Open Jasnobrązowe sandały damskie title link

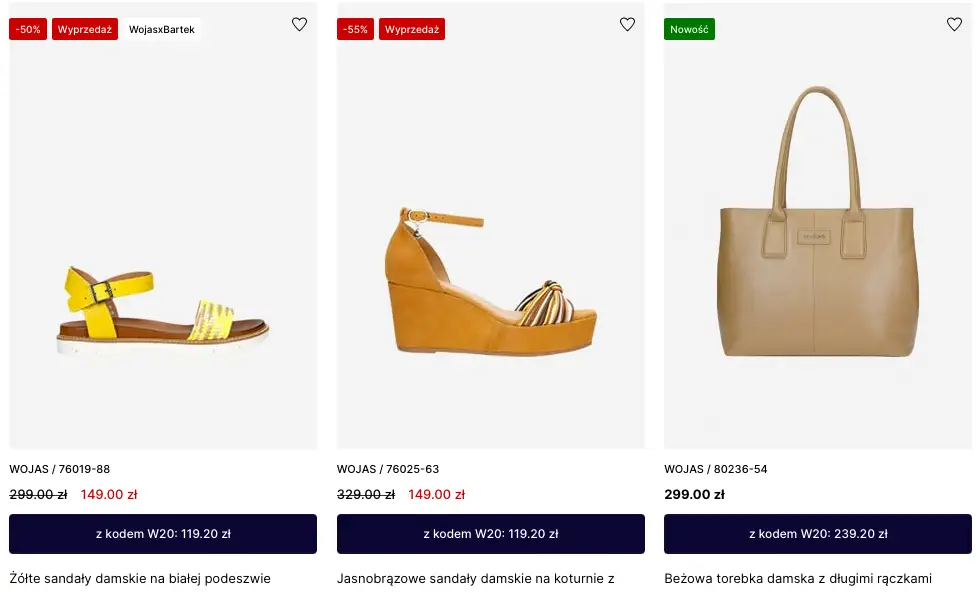tap(475, 578)
